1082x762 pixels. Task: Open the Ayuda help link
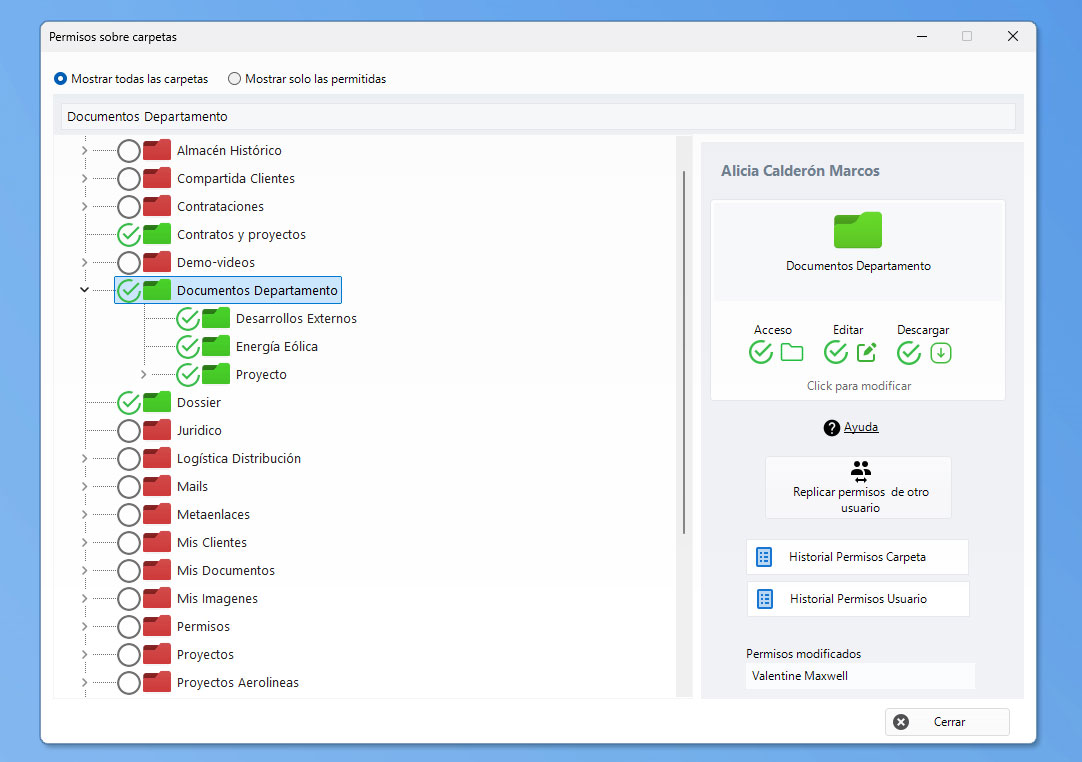coord(860,427)
